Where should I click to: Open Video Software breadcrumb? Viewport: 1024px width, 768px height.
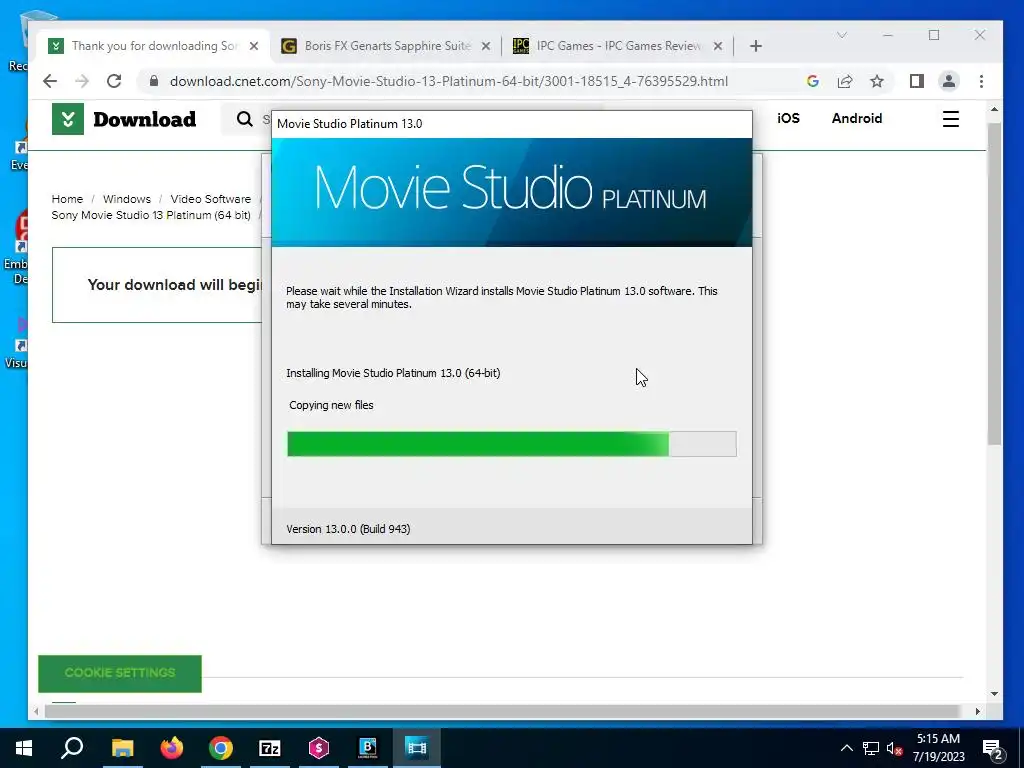[210, 199]
